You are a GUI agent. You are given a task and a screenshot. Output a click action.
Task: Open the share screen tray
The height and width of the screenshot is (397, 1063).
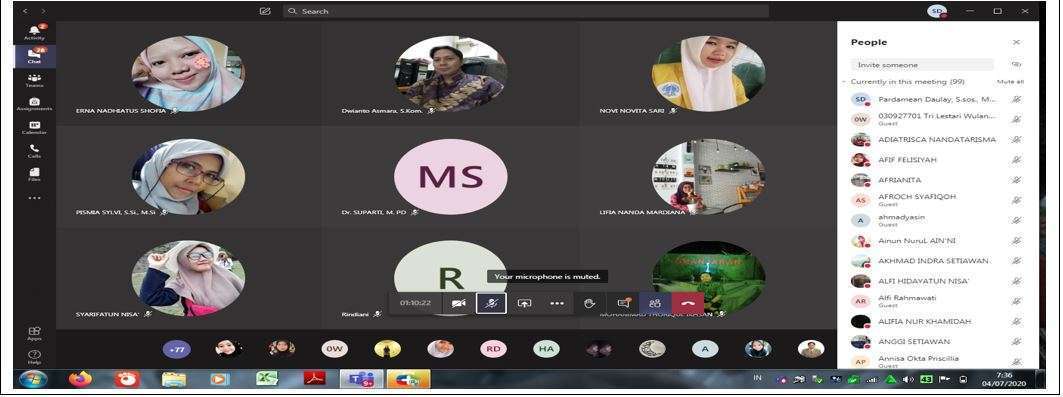[x=524, y=304]
